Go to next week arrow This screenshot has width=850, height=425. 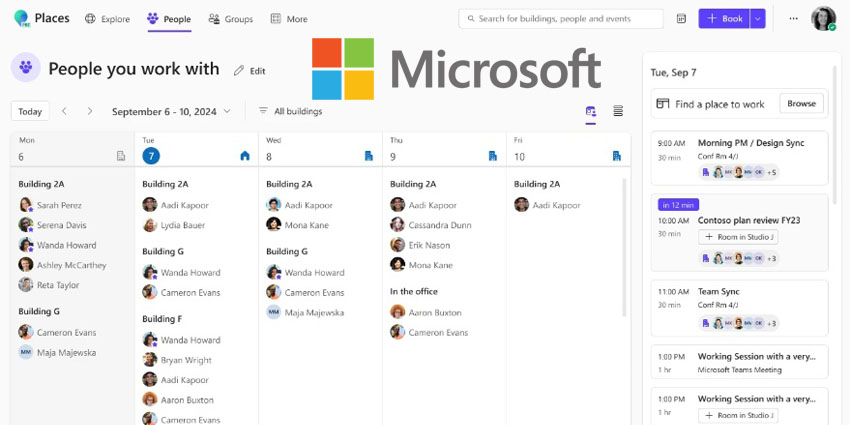click(89, 111)
